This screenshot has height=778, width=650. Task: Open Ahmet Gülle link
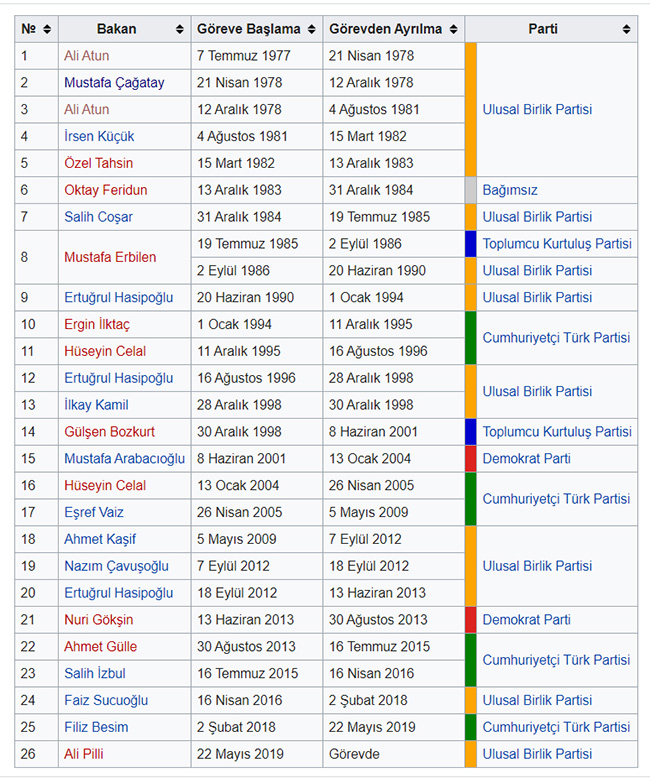[100, 647]
